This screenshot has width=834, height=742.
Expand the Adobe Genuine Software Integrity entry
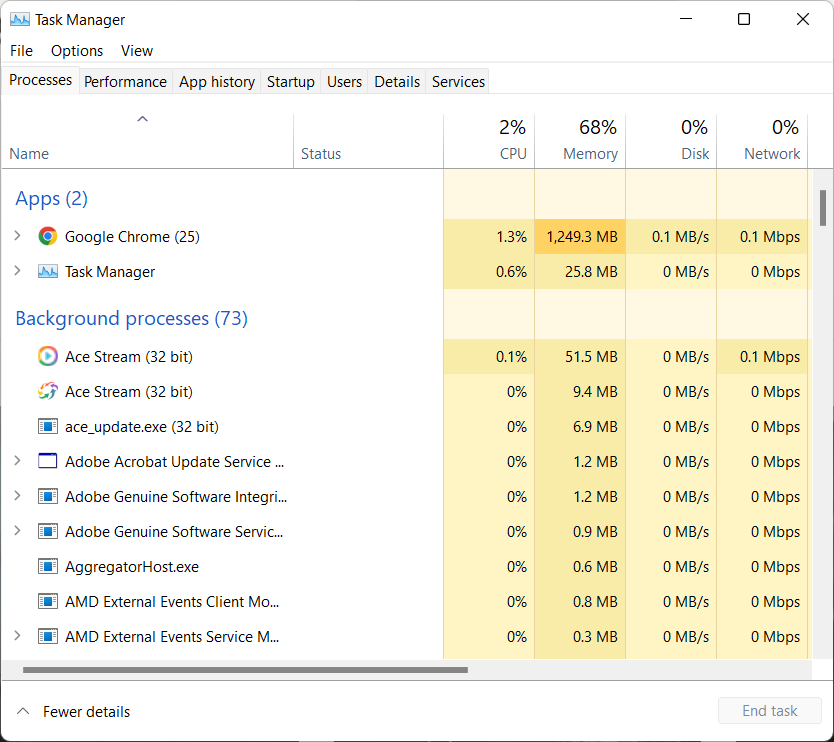[x=17, y=497]
